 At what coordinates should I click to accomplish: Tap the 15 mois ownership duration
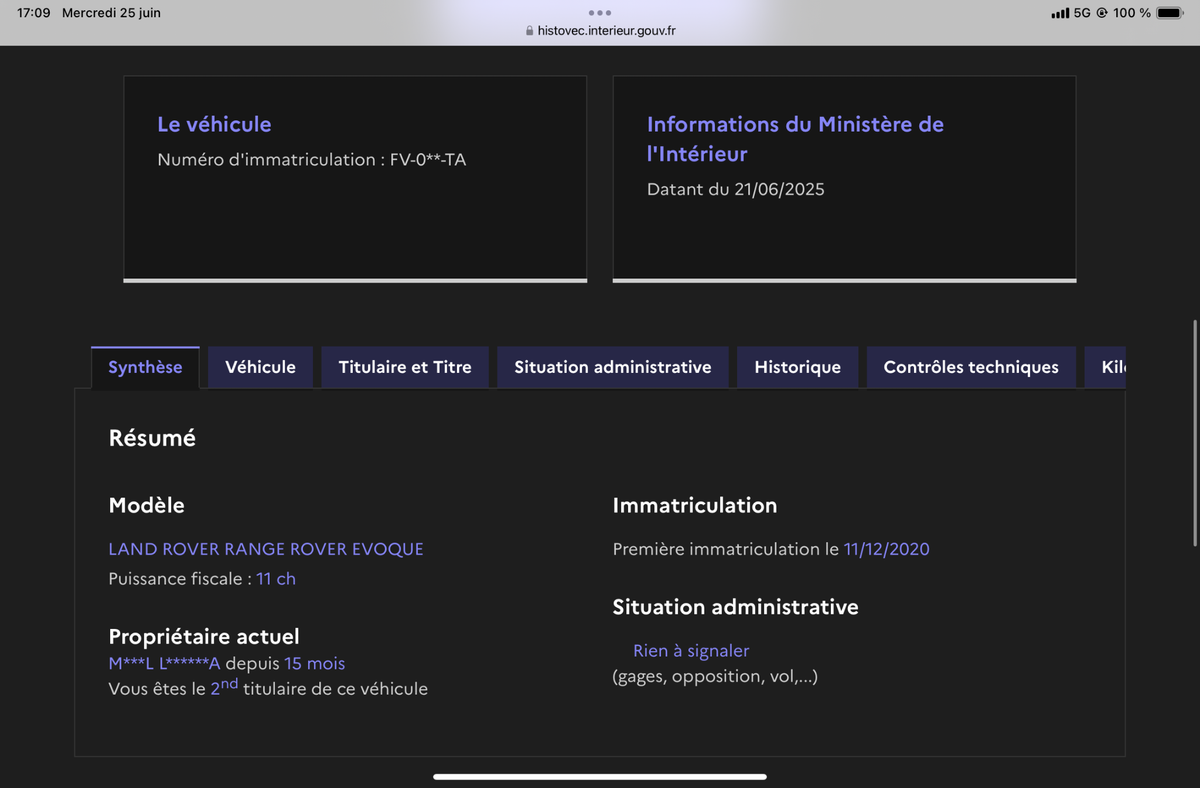coord(314,663)
